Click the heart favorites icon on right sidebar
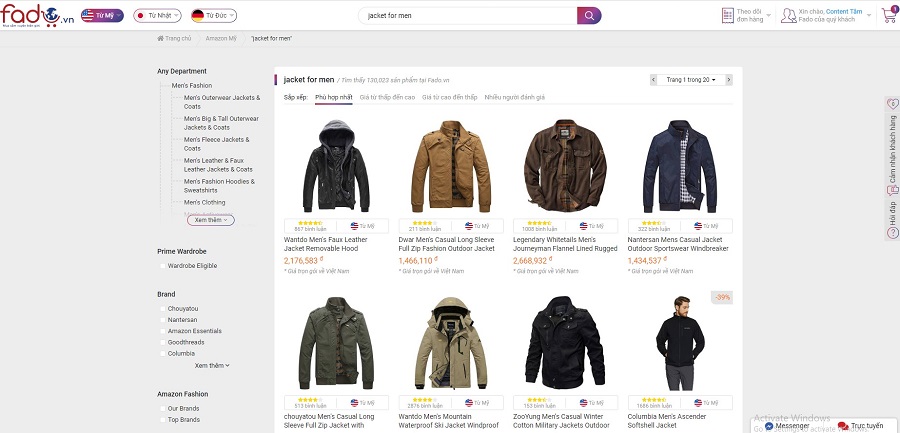This screenshot has height=433, width=900. pos(893,104)
